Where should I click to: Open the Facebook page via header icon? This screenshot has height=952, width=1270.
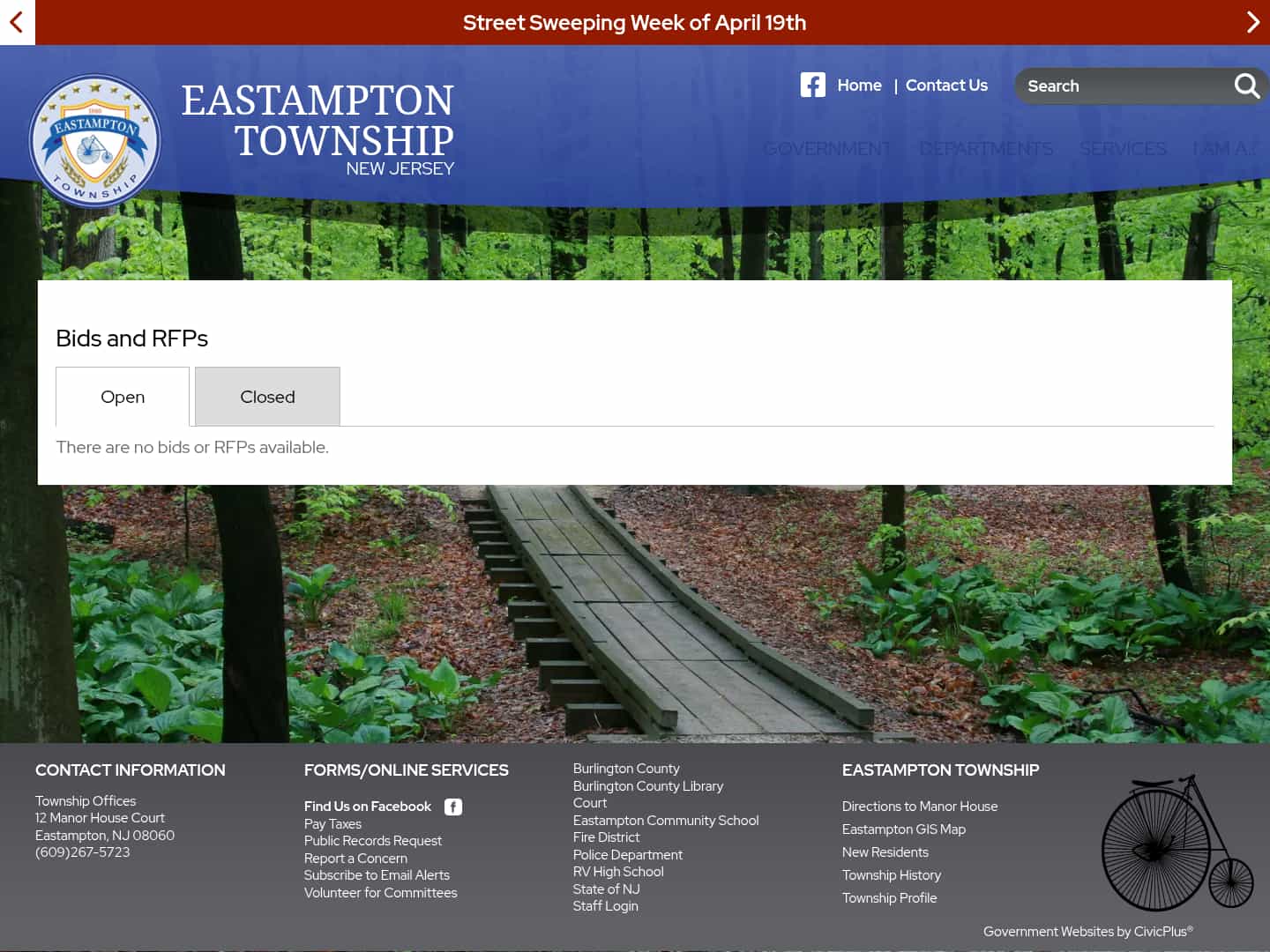812,85
